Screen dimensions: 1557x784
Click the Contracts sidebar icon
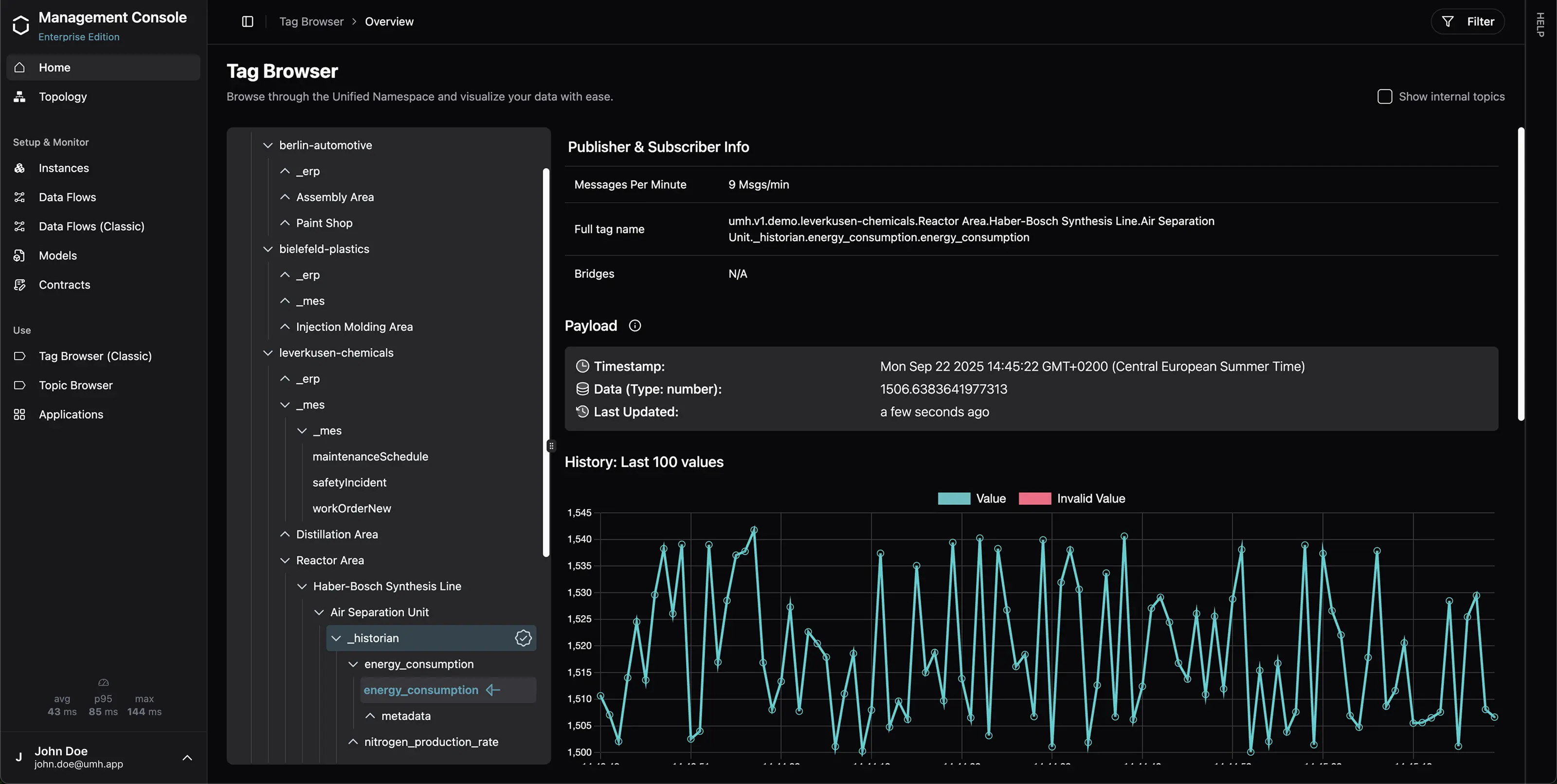[x=20, y=285]
